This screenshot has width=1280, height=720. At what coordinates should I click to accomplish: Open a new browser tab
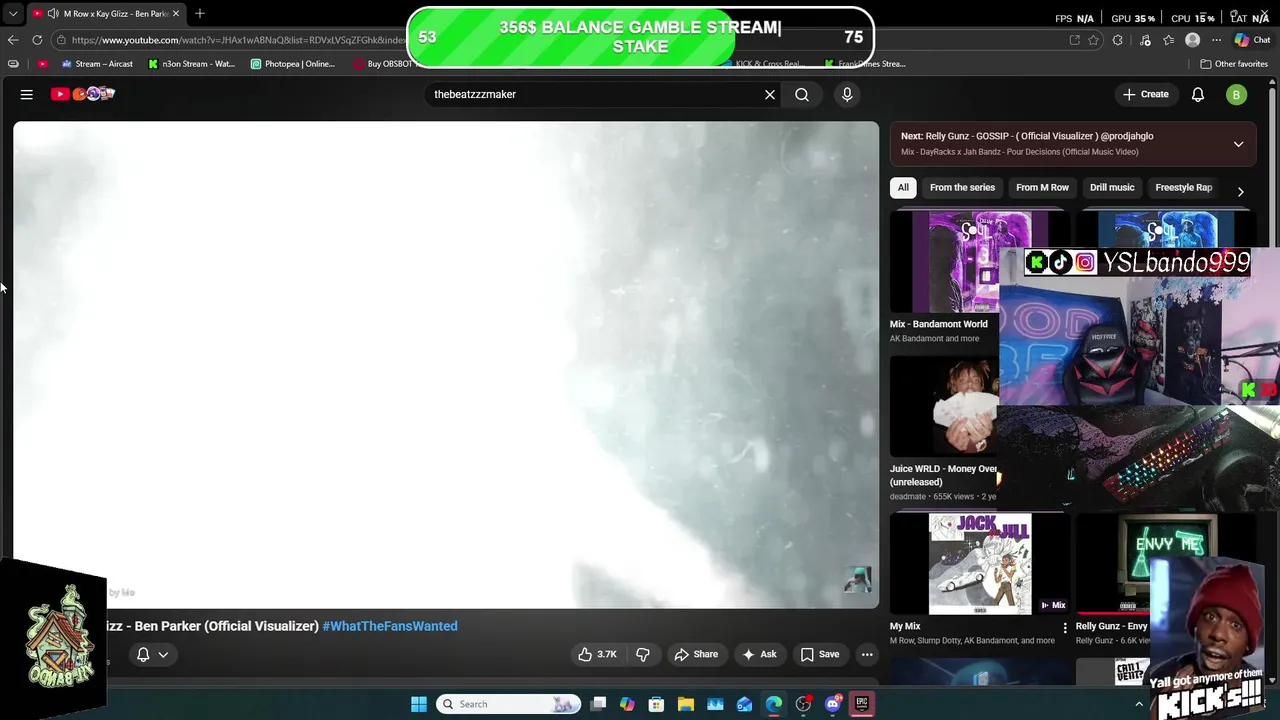200,14
